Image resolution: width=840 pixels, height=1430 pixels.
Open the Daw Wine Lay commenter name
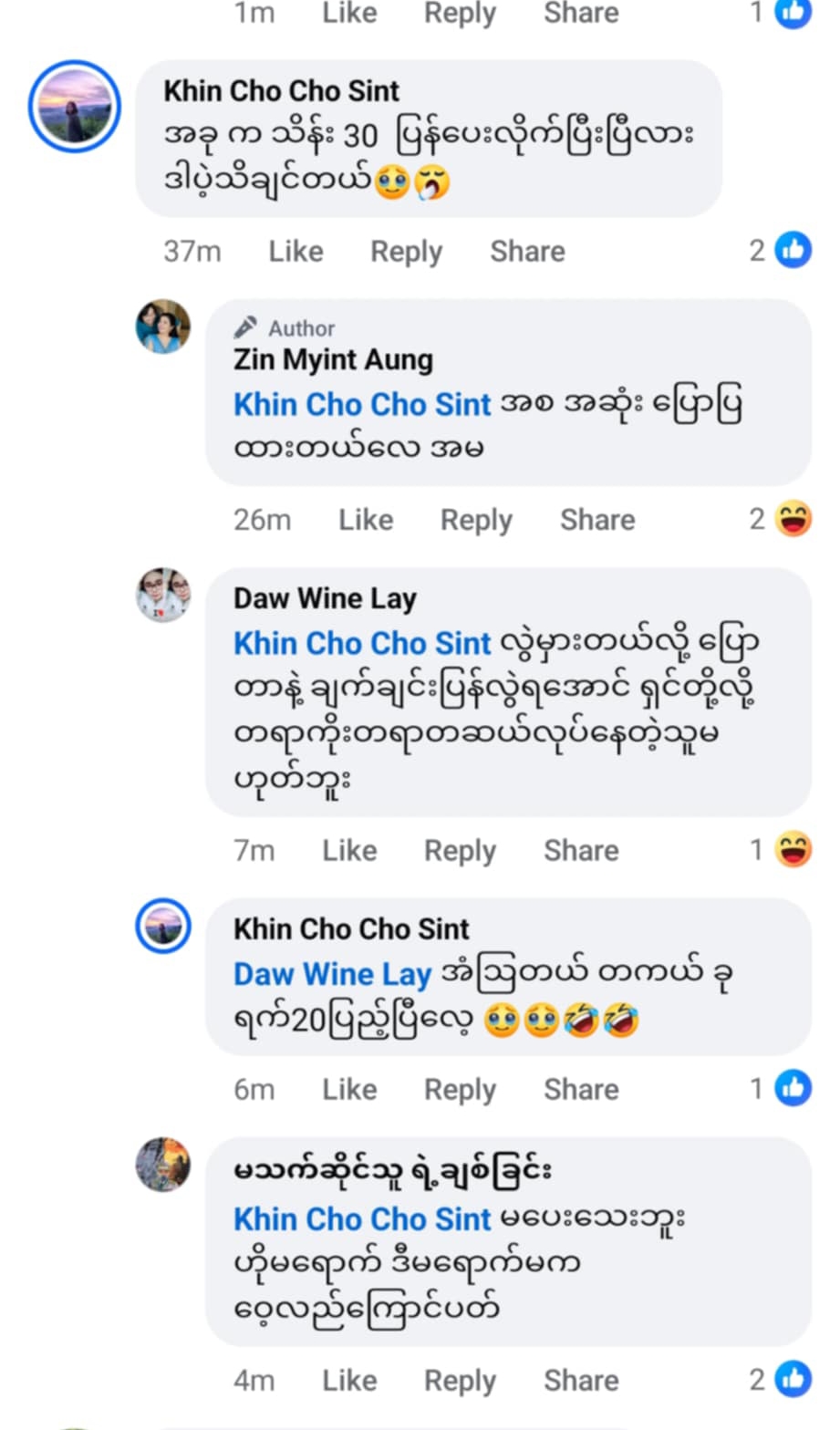(x=325, y=598)
